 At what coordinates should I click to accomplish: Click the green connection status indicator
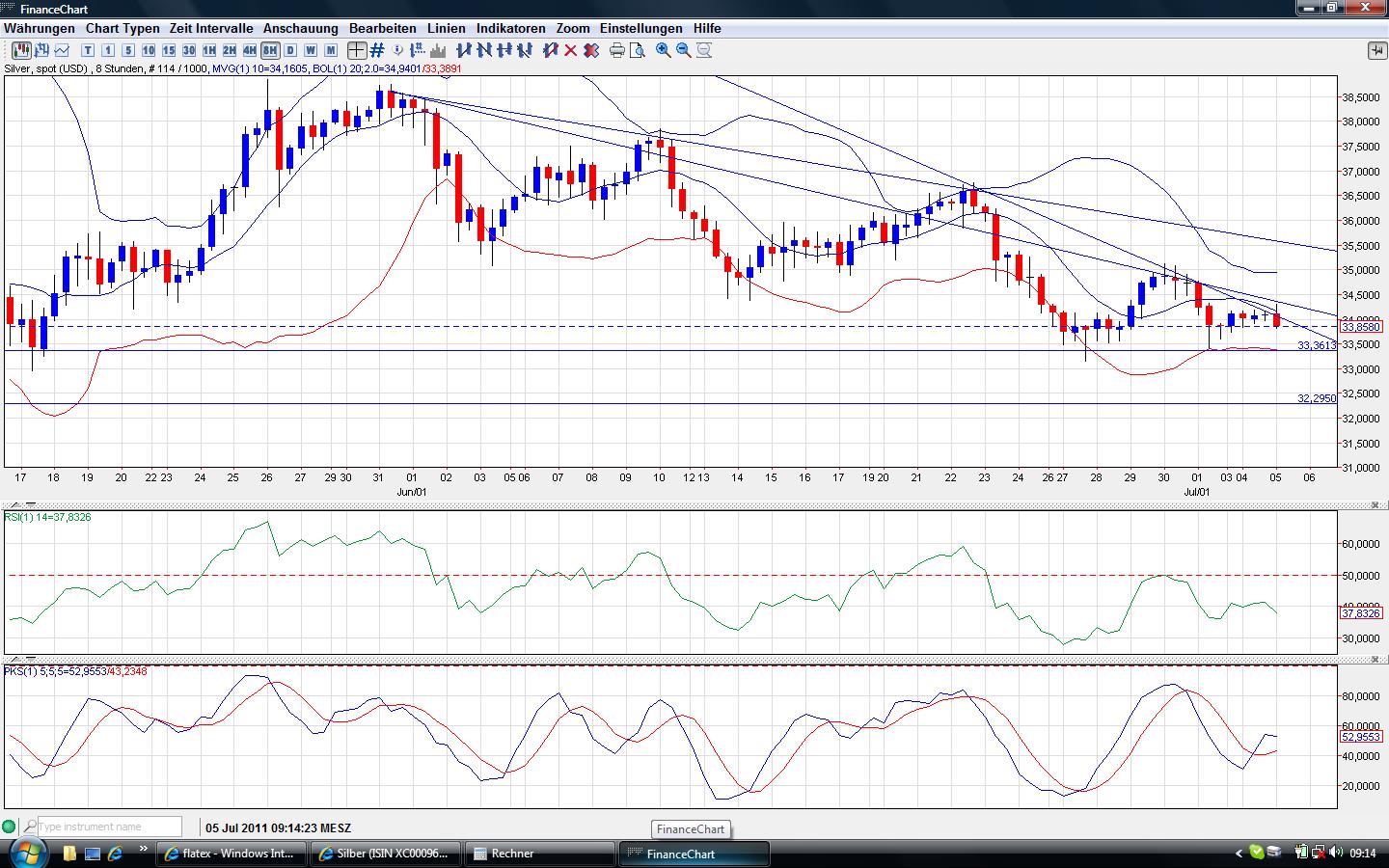coord(10,827)
